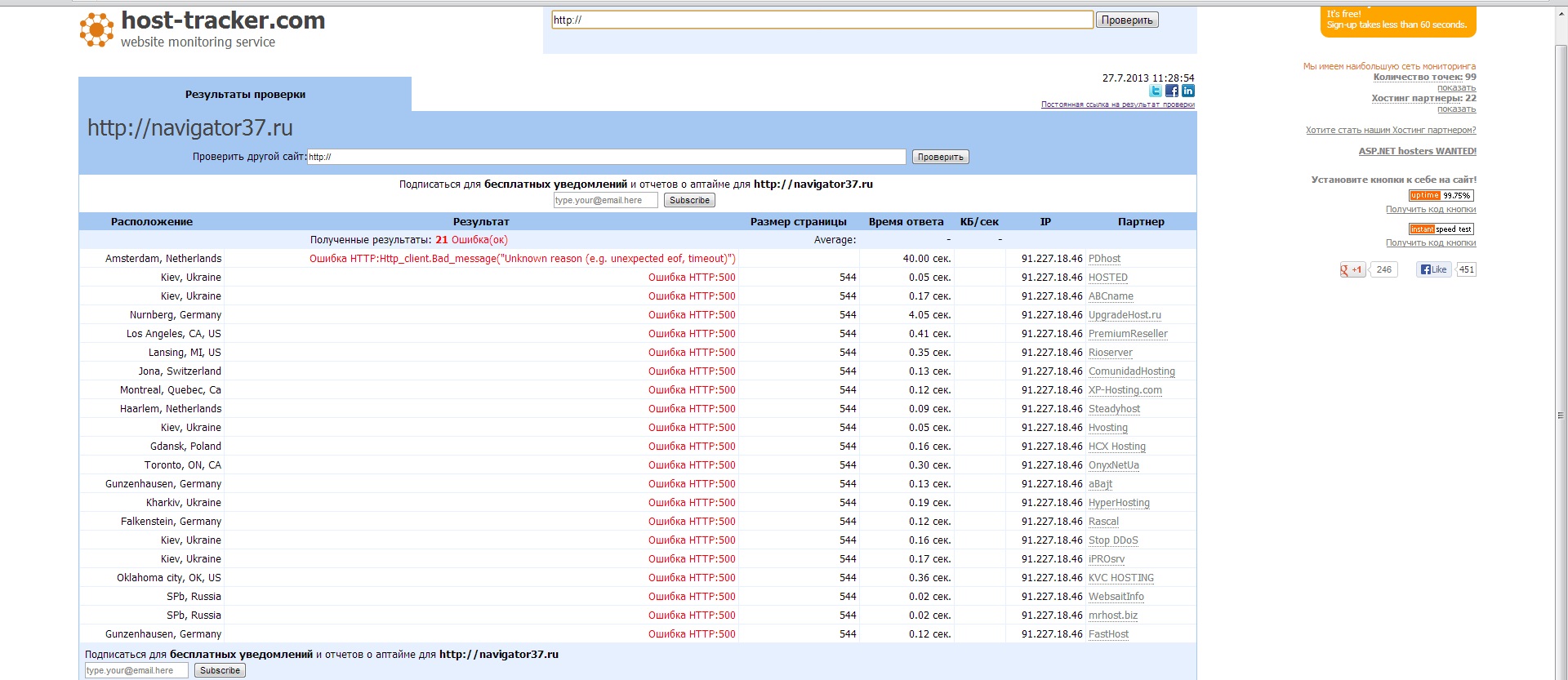Click показать under Хостинг партнеры
The width and height of the screenshot is (1568, 680).
[1456, 109]
